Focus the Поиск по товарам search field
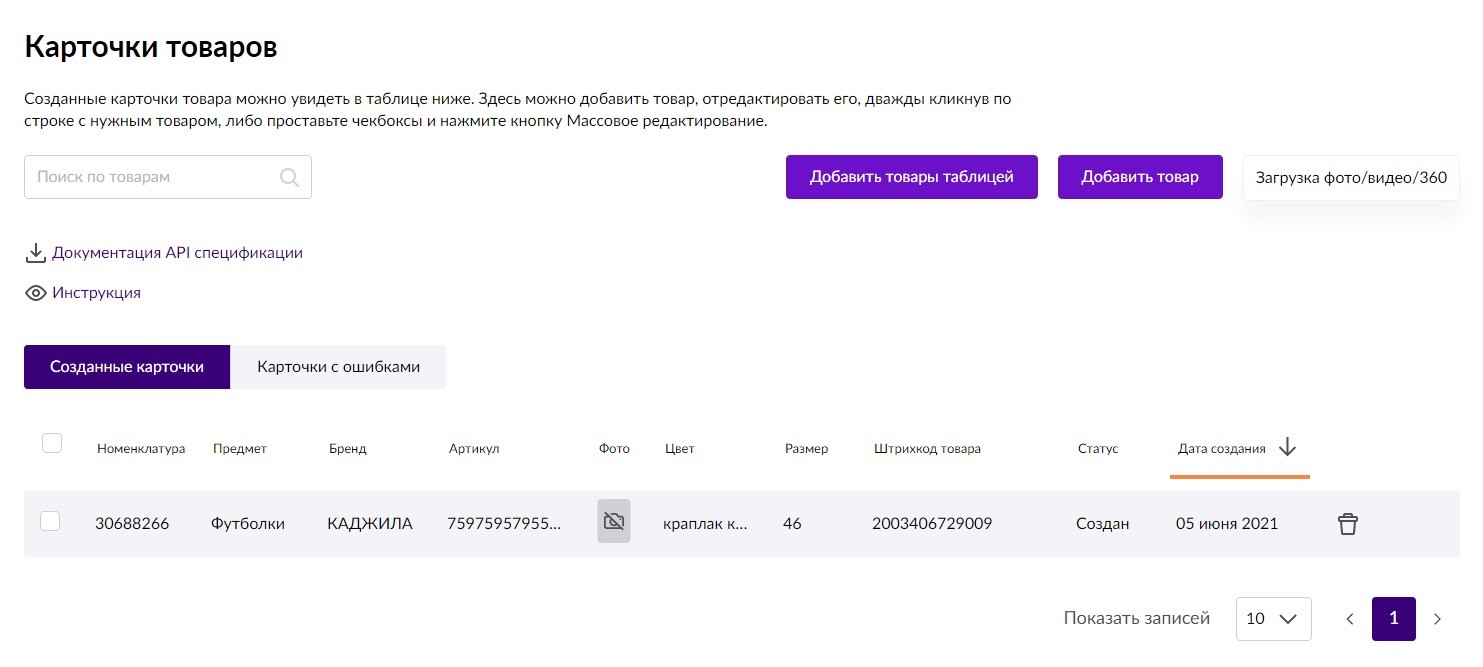Image resolution: width=1483 pixels, height=667 pixels. click(168, 177)
